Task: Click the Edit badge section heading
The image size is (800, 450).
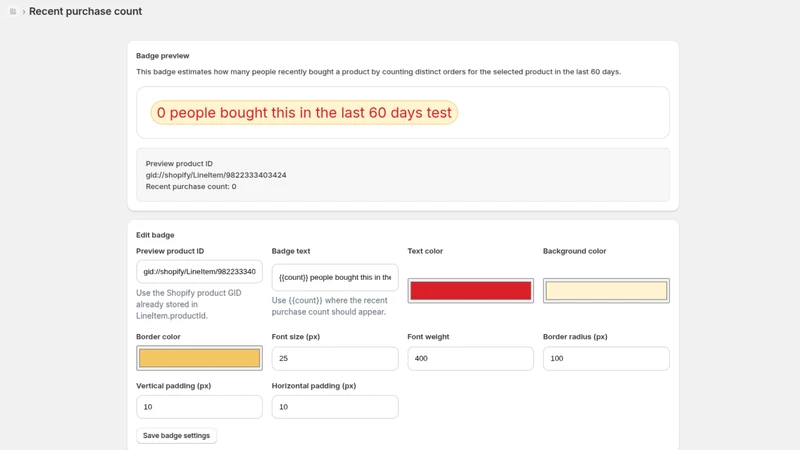Action: (x=155, y=235)
